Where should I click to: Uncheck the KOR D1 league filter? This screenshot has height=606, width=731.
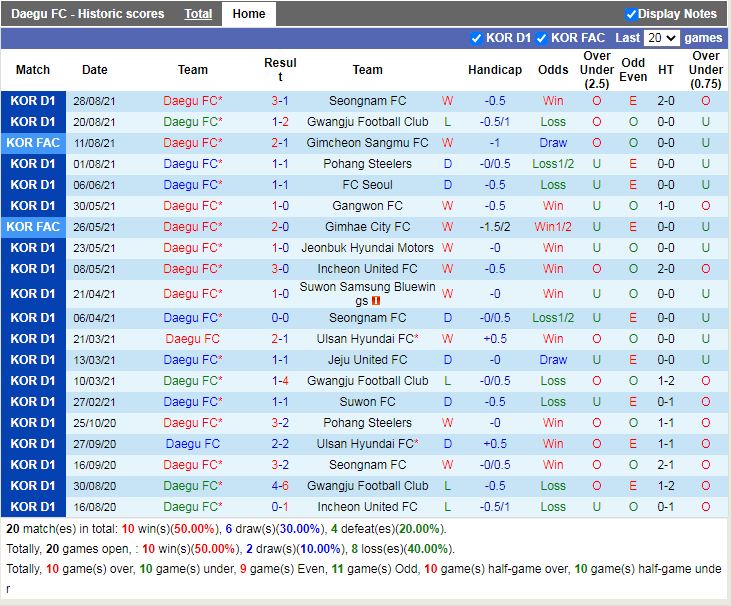[x=476, y=38]
